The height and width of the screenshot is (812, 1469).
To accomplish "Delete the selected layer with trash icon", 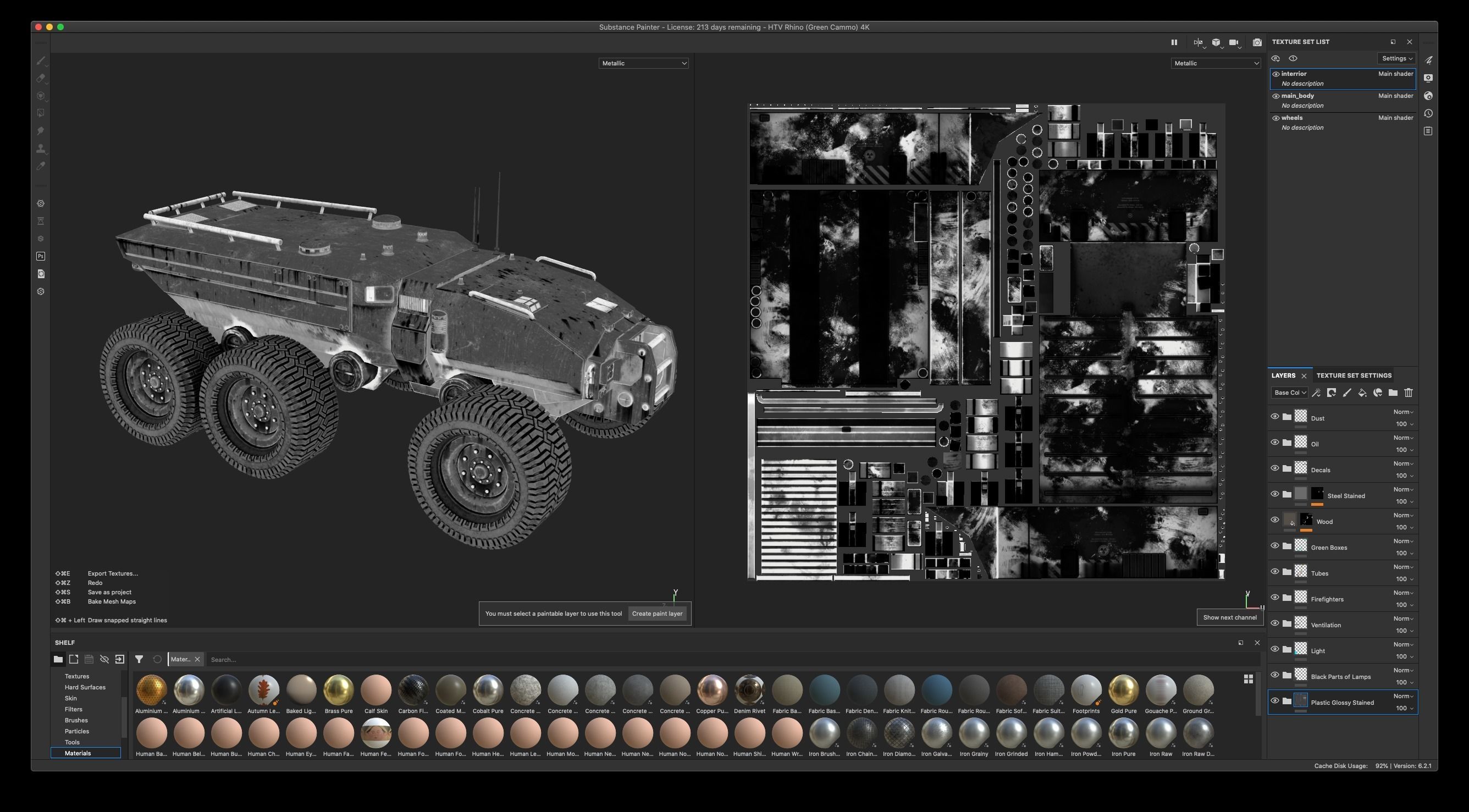I will point(1409,393).
